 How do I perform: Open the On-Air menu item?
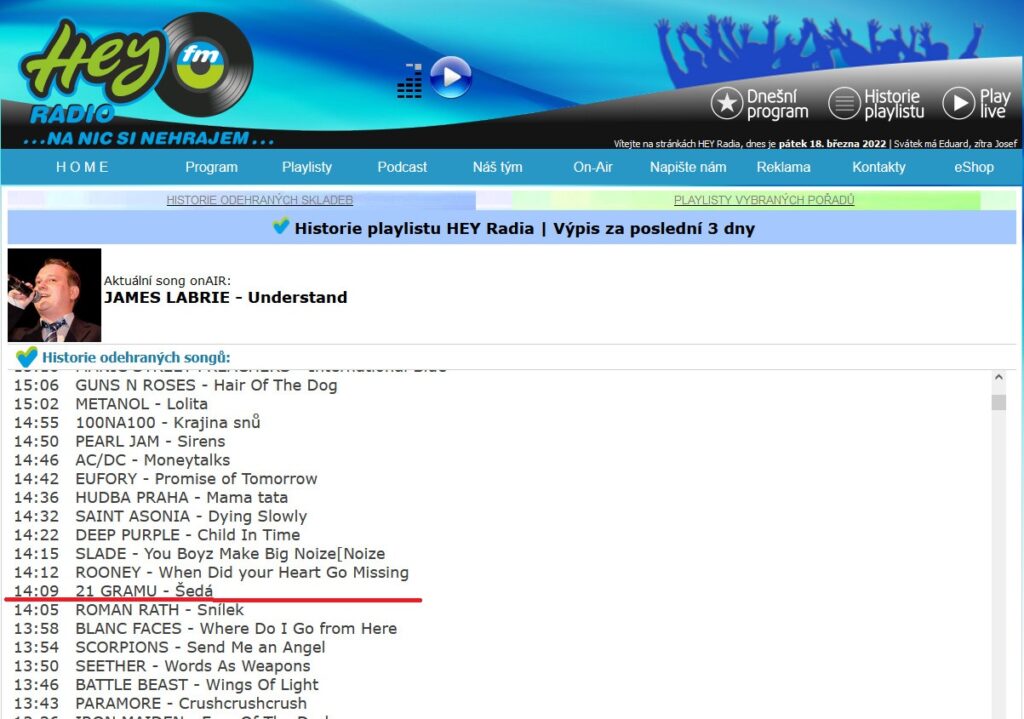(593, 167)
